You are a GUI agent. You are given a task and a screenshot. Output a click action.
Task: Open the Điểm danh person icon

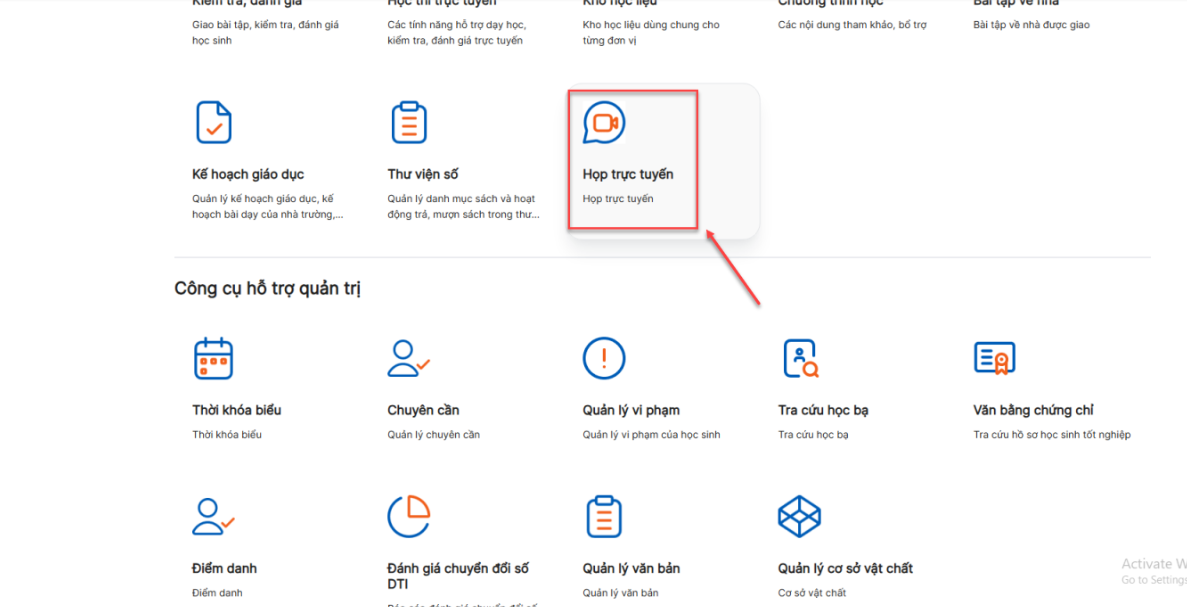[213, 516]
